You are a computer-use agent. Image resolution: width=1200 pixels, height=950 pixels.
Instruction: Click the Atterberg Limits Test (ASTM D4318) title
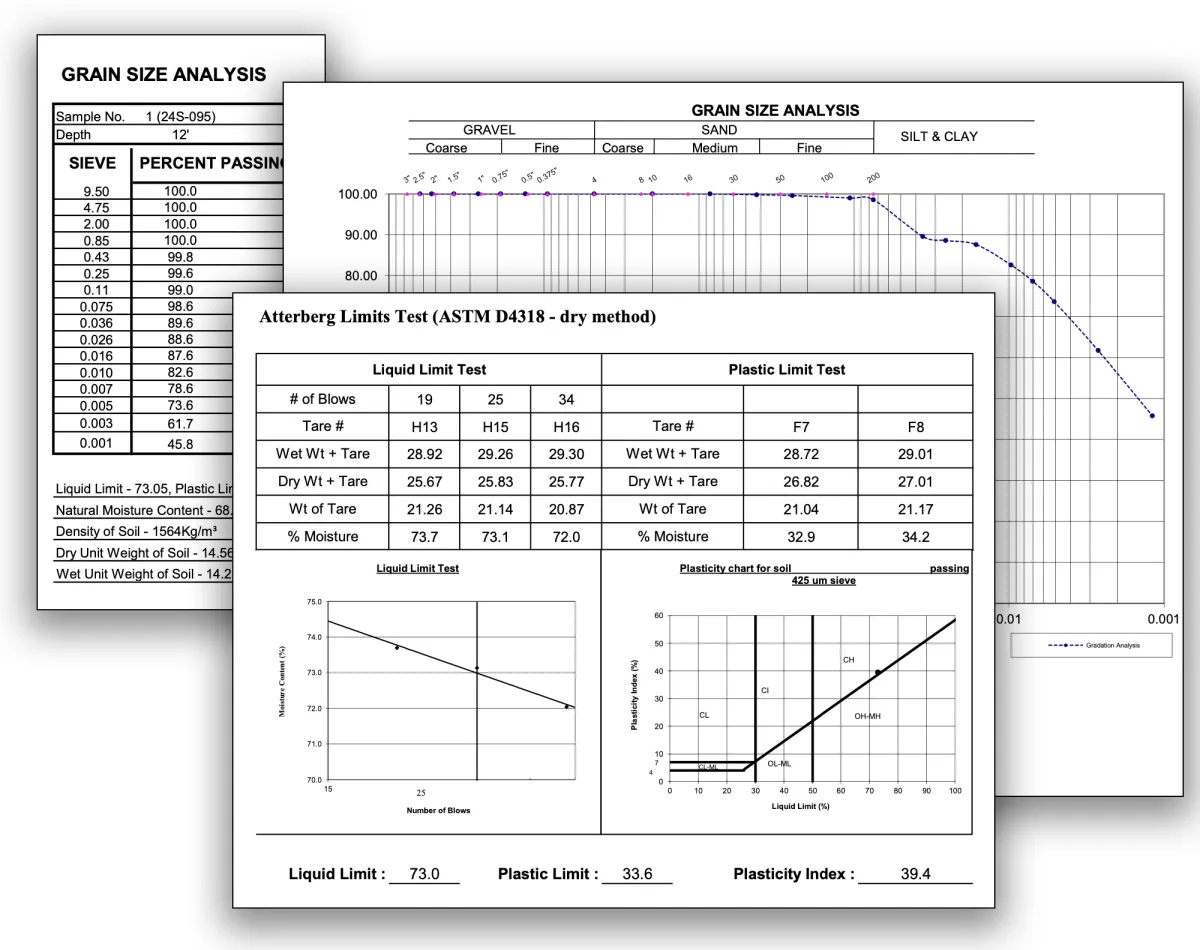[x=457, y=317]
